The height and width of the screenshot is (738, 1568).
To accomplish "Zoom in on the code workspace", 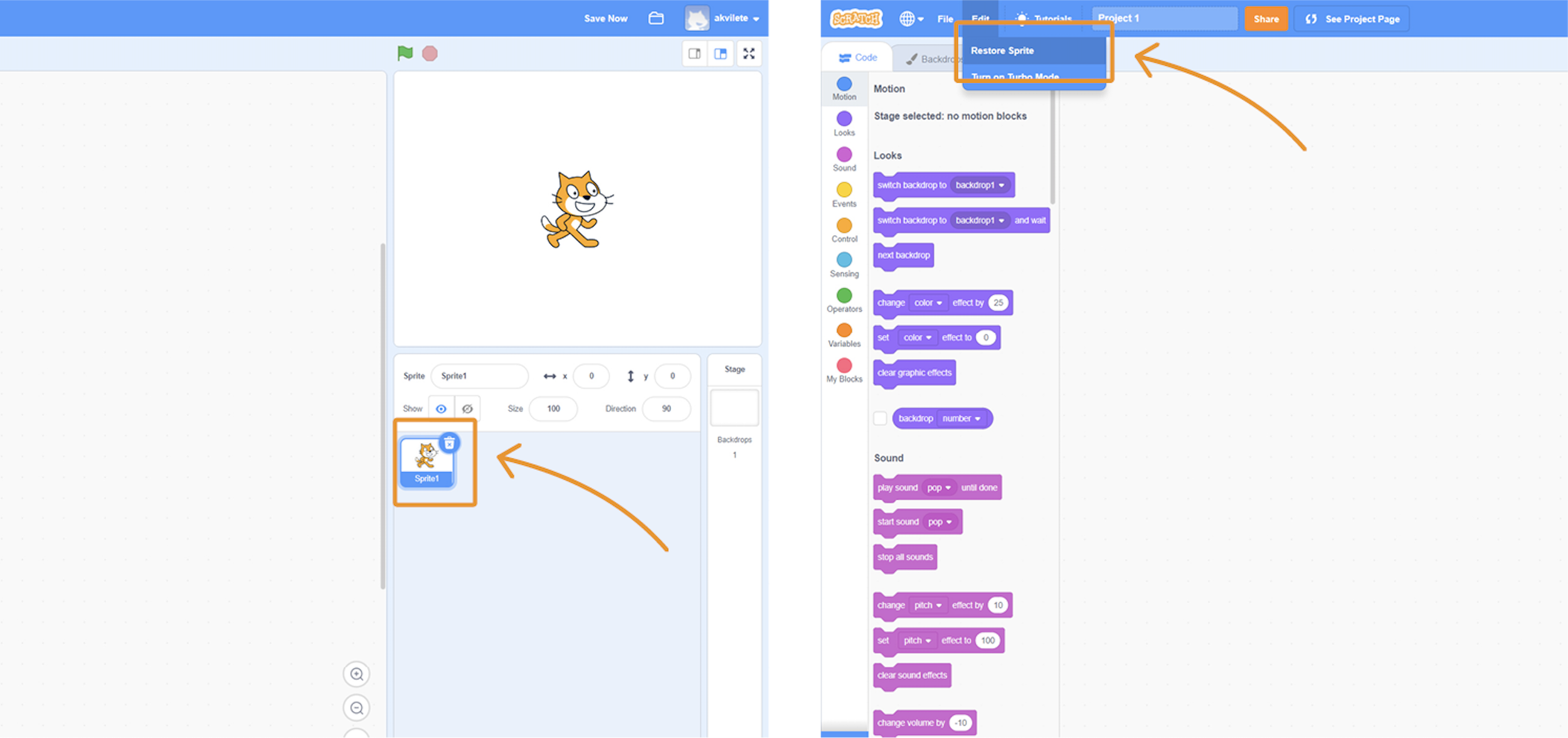I will point(356,674).
